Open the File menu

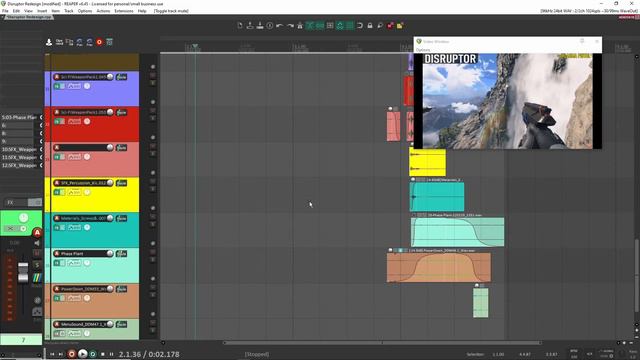[5, 11]
